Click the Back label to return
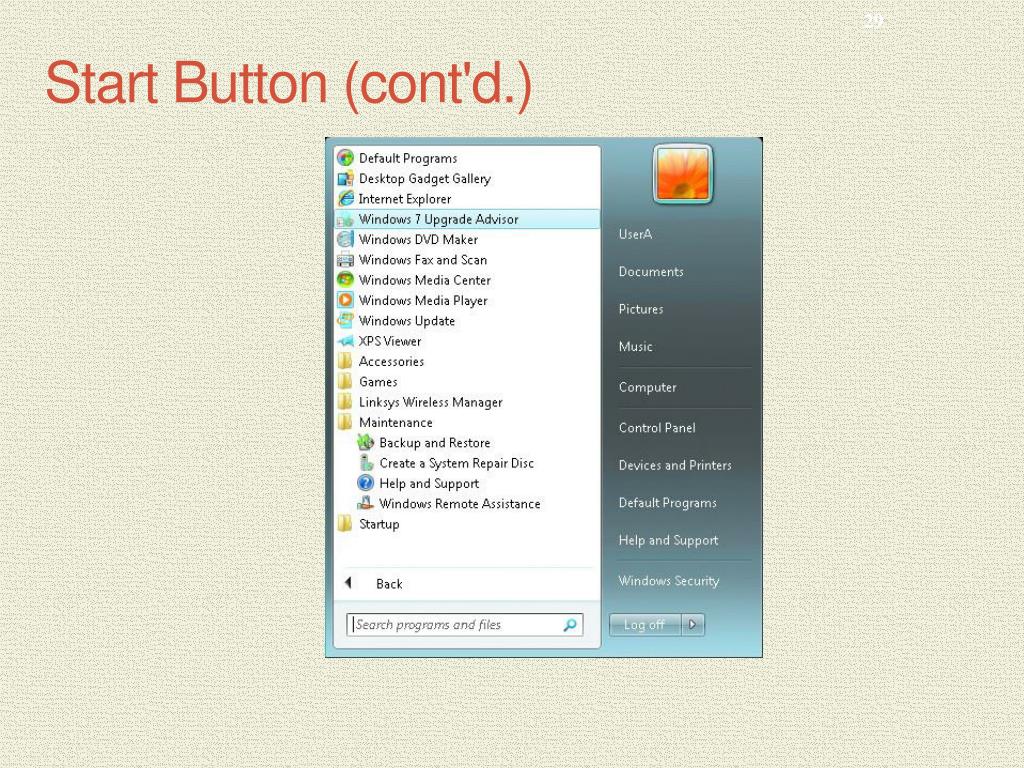This screenshot has width=1024, height=768. pyautogui.click(x=389, y=584)
